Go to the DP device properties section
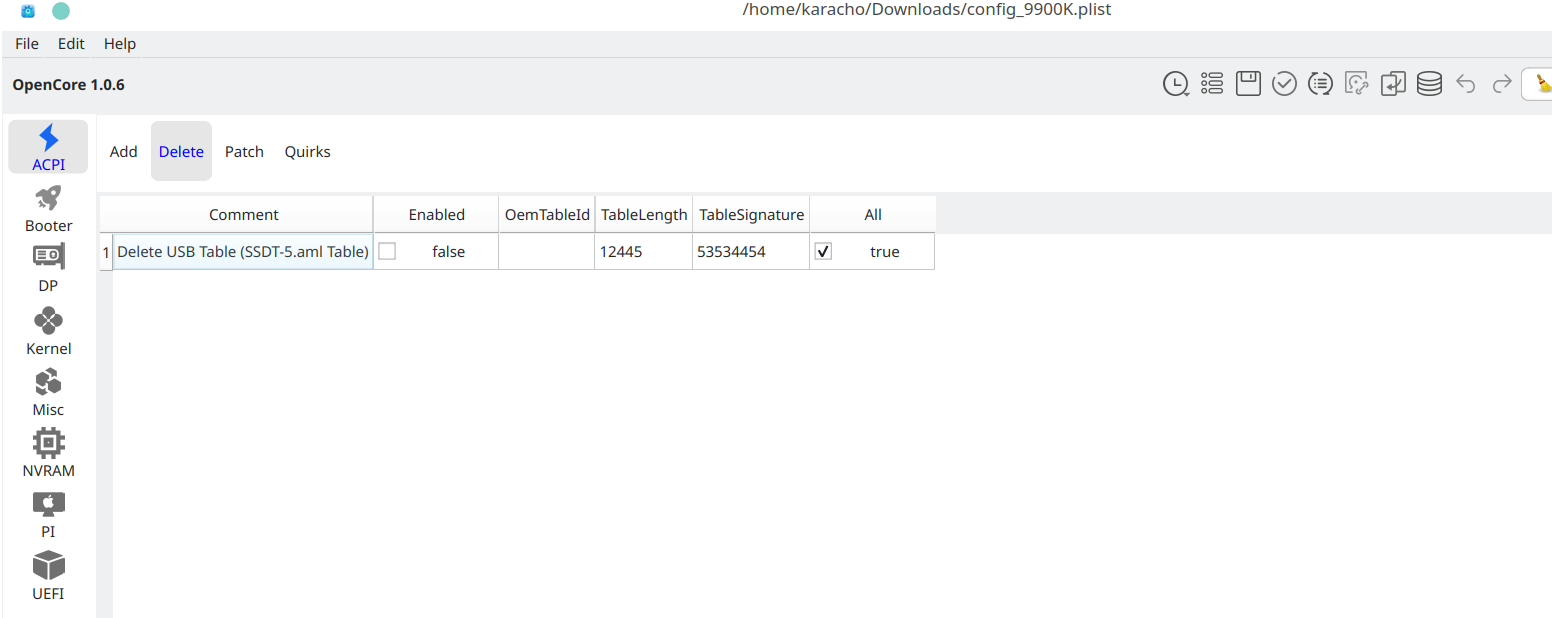The image size is (1552, 618). coord(48,269)
